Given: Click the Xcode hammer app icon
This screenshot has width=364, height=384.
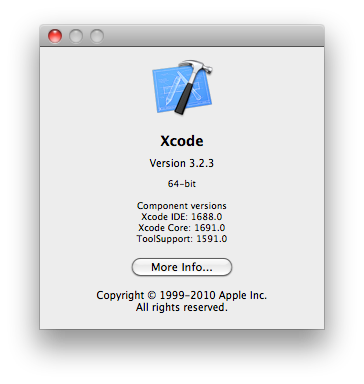Looking at the screenshot, I should click(x=182, y=87).
